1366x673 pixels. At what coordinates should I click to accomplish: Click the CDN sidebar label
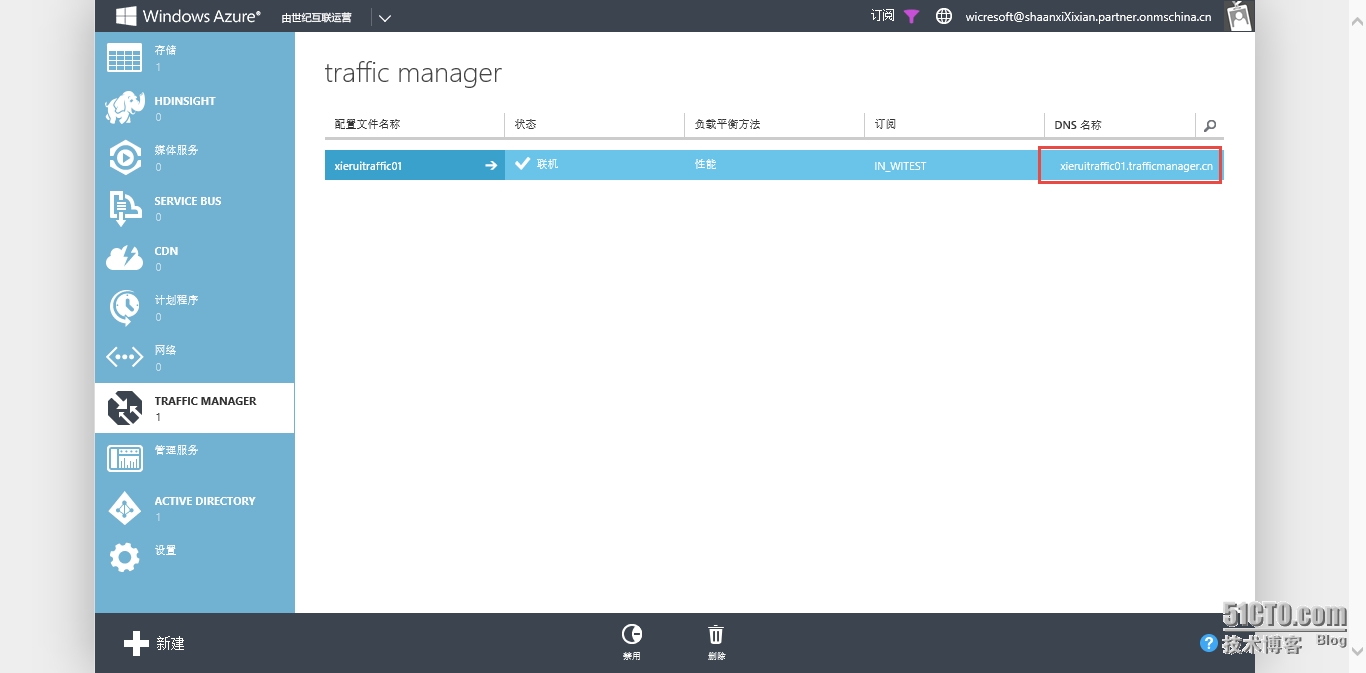point(166,251)
